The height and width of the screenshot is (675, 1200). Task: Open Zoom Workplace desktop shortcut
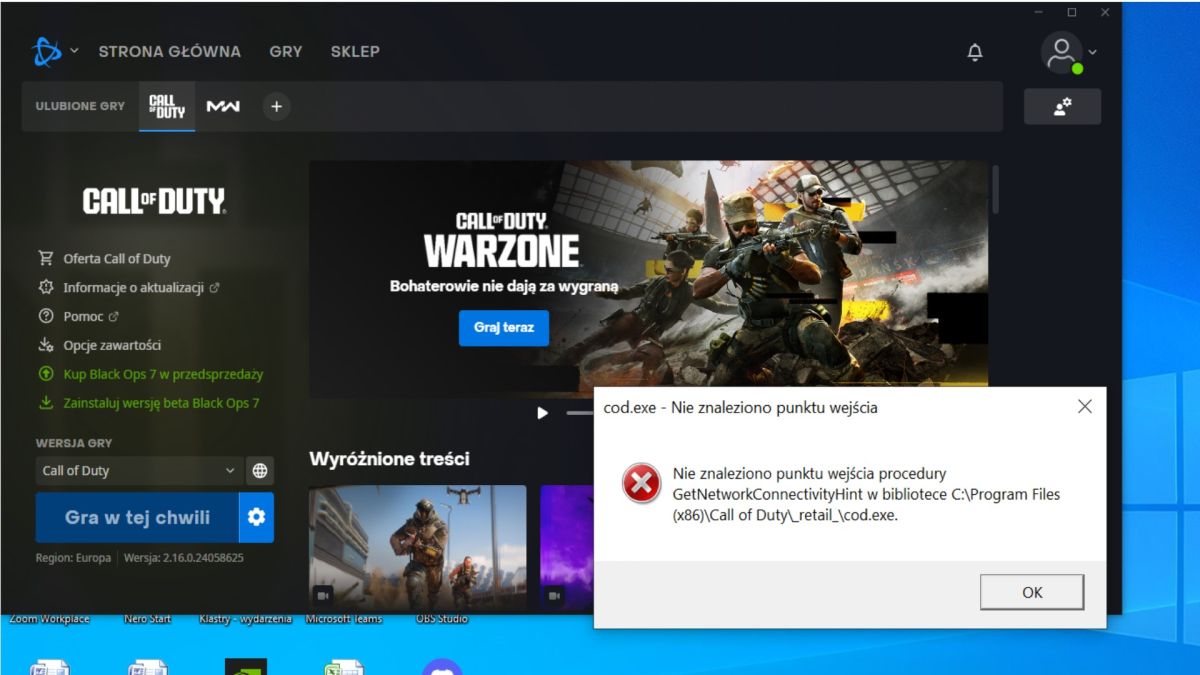49,619
